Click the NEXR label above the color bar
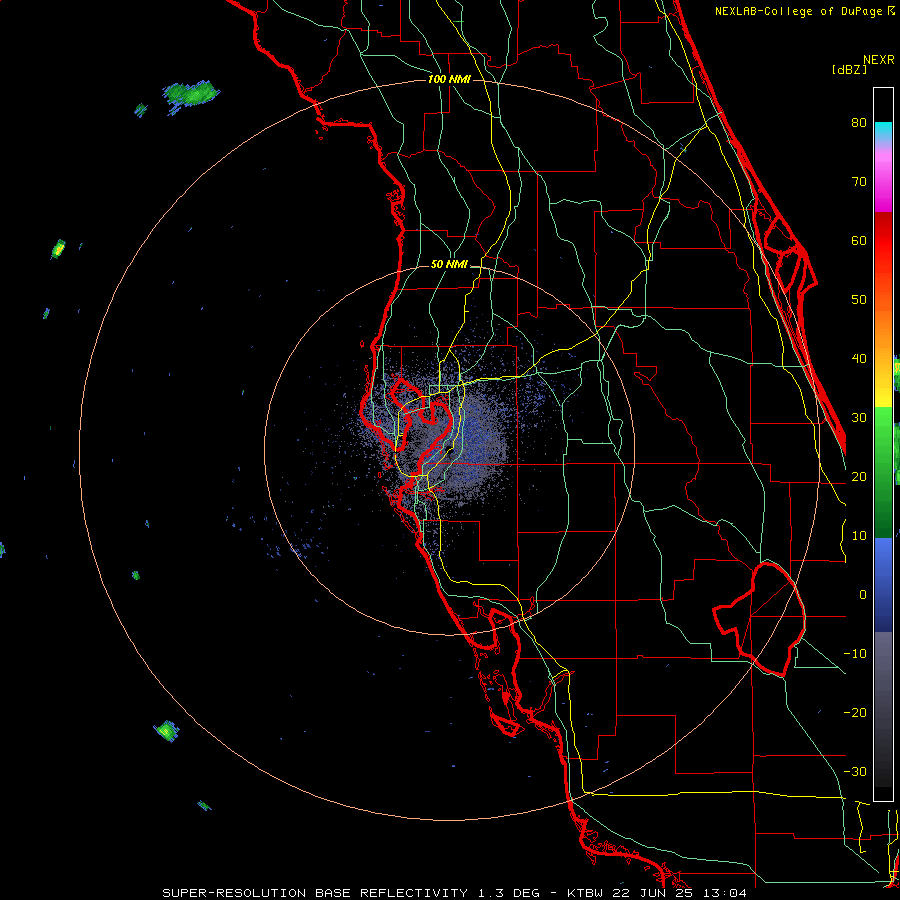This screenshot has height=900, width=900. [x=879, y=60]
